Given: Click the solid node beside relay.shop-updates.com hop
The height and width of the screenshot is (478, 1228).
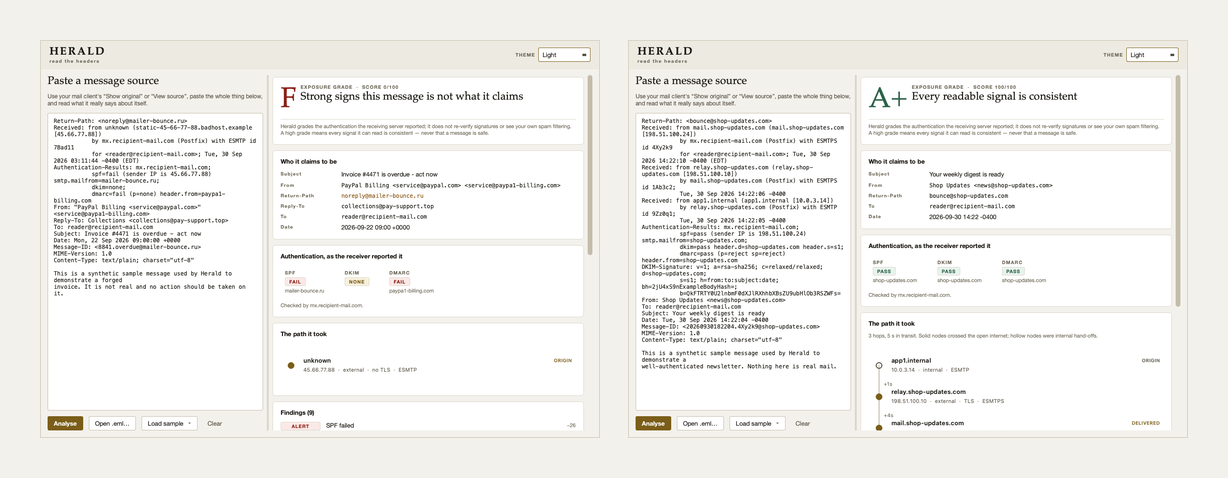Looking at the screenshot, I should coord(879,397).
